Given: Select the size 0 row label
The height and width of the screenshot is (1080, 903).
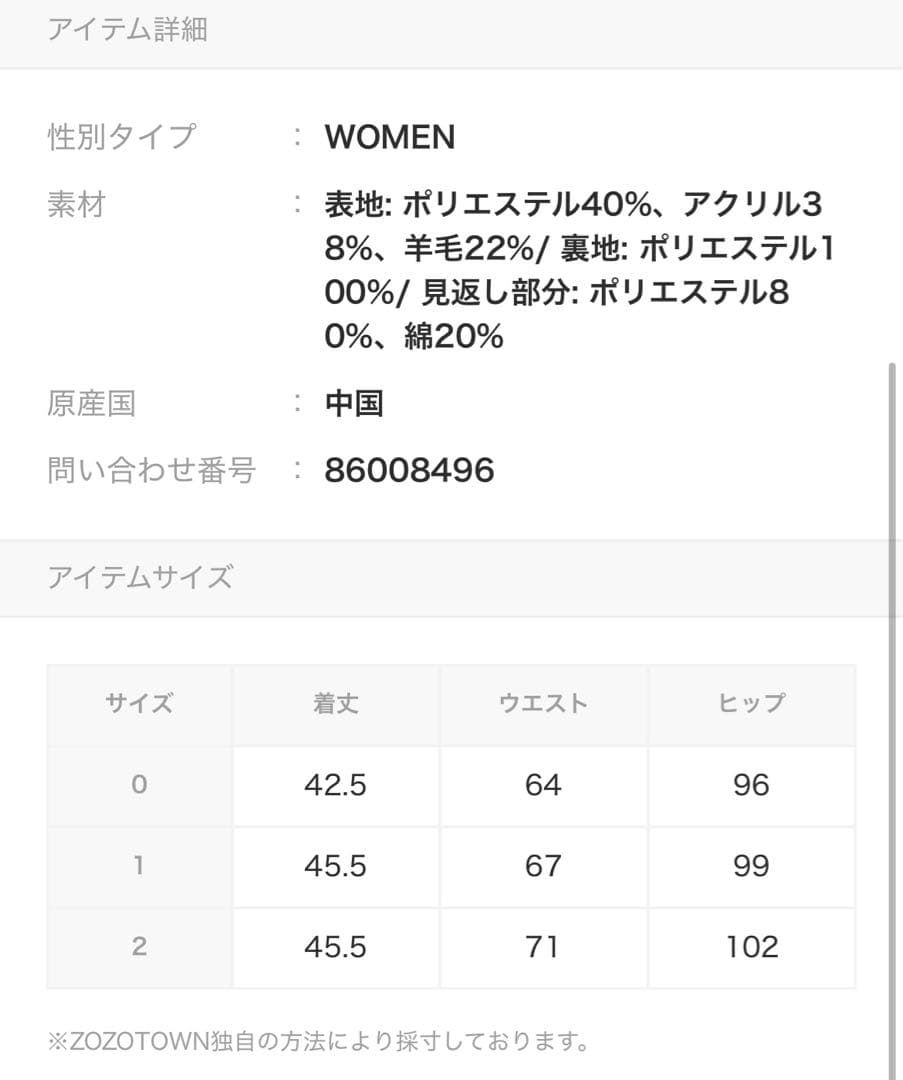Looking at the screenshot, I should click(x=139, y=785).
